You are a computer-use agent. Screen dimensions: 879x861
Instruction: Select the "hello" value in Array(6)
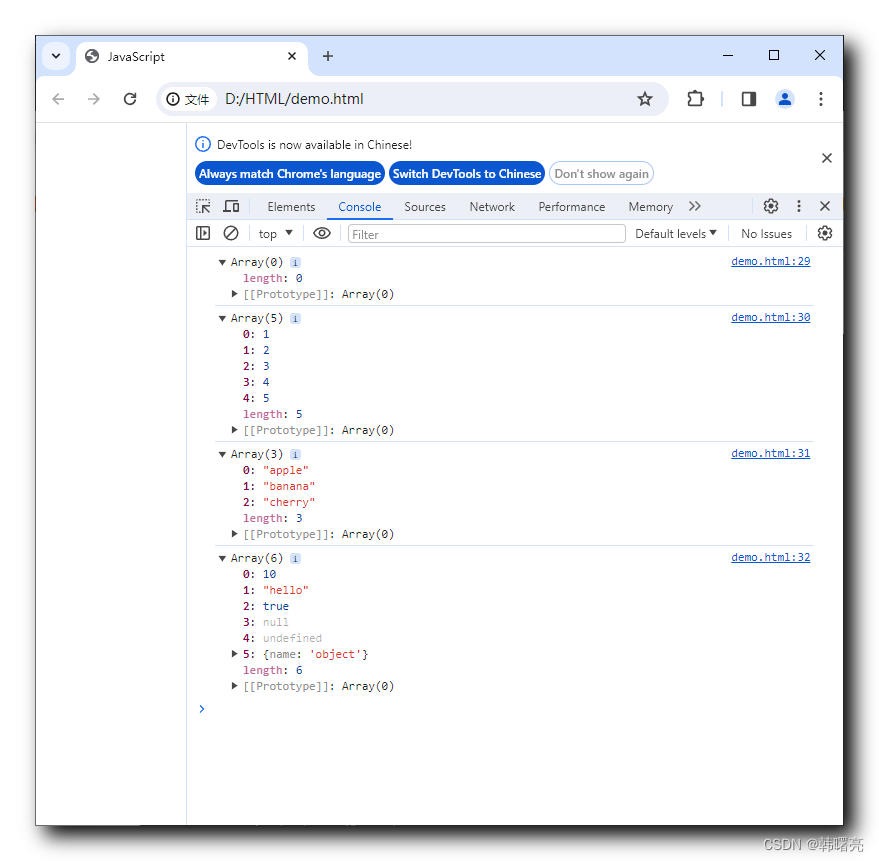[x=285, y=590]
